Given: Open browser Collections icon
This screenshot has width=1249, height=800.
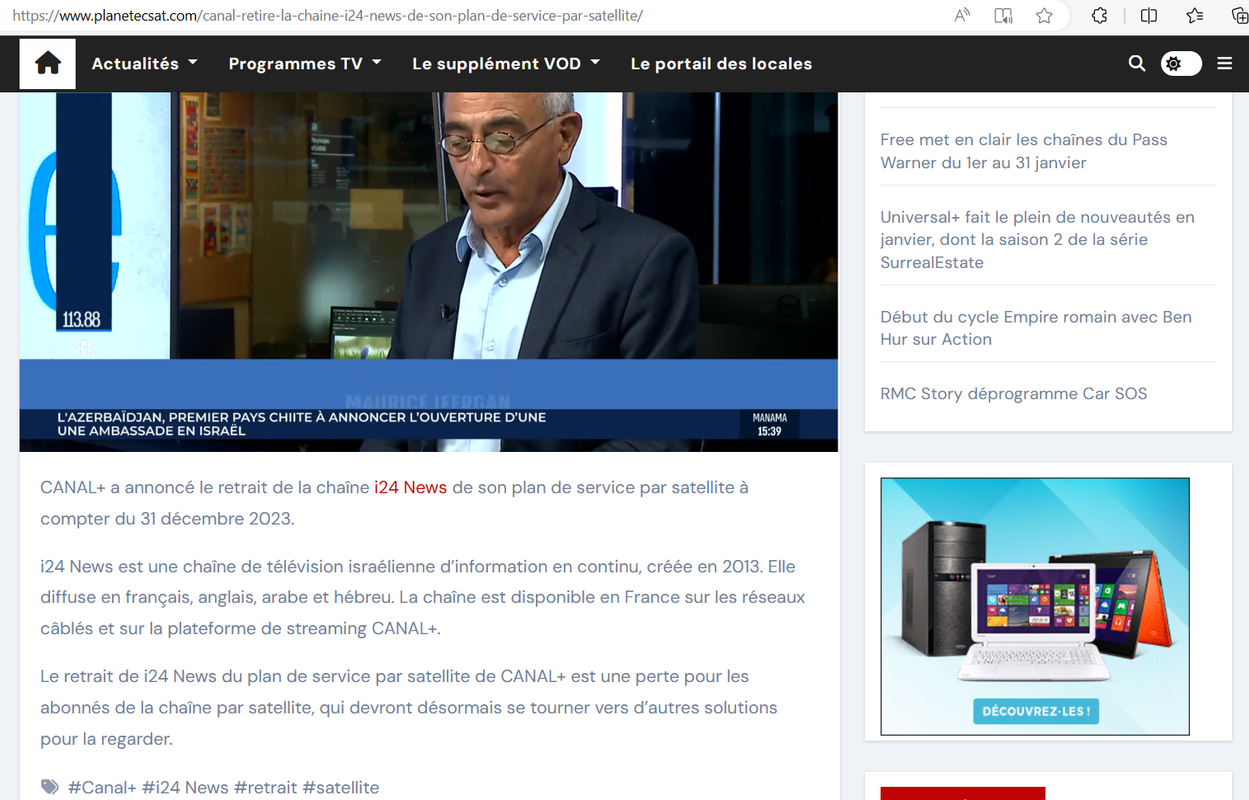Looking at the screenshot, I should point(1239,15).
